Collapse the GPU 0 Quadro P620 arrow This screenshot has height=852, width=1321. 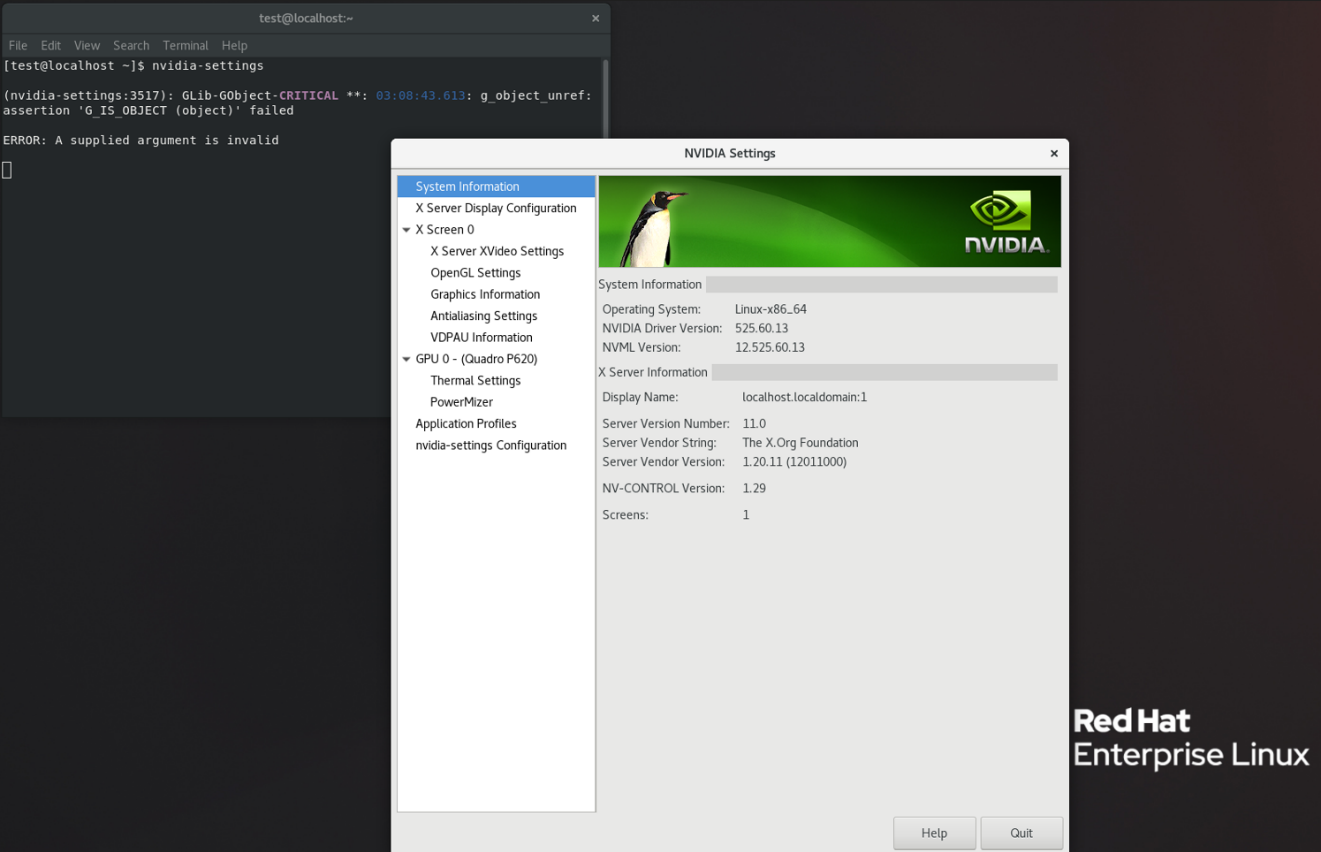pos(406,359)
